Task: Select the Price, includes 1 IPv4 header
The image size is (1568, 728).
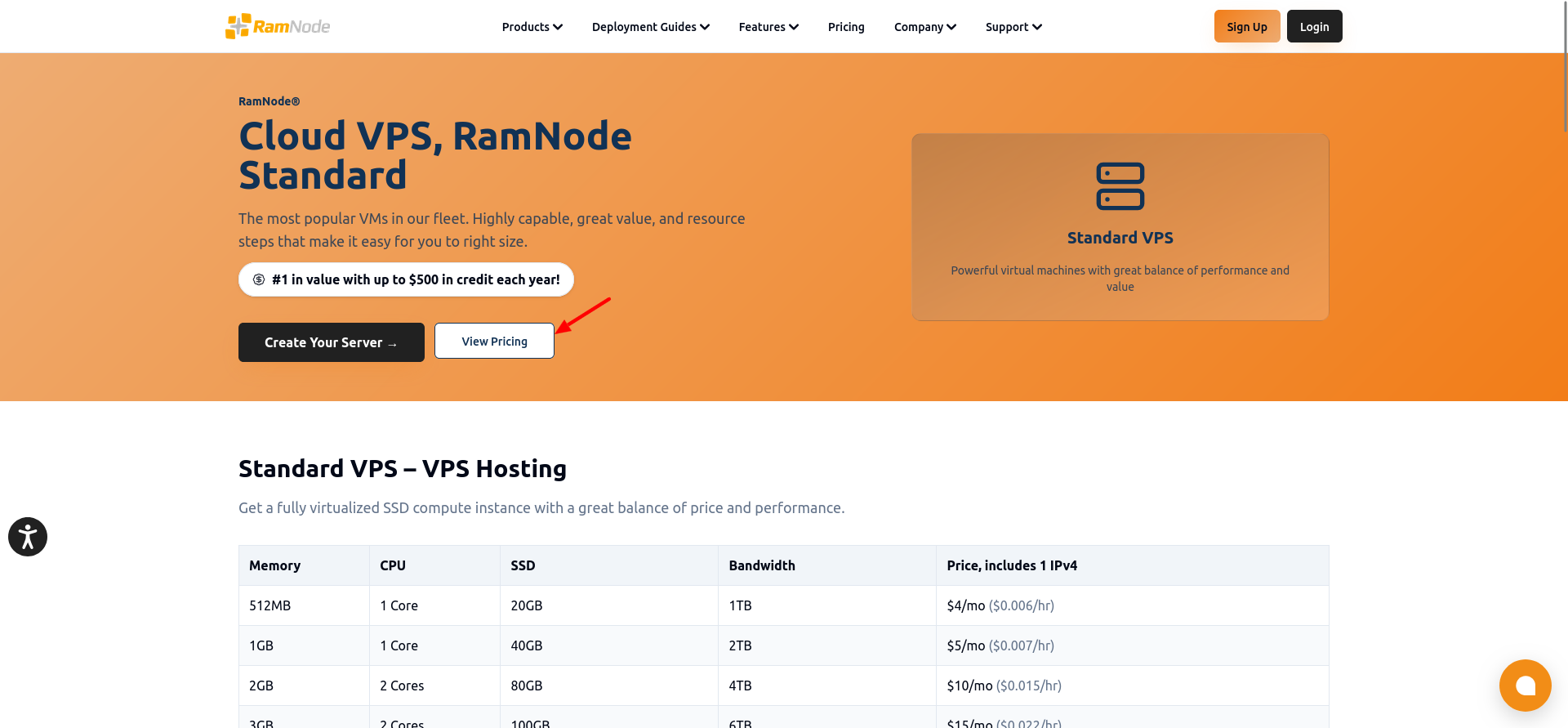Action: coord(1133,565)
